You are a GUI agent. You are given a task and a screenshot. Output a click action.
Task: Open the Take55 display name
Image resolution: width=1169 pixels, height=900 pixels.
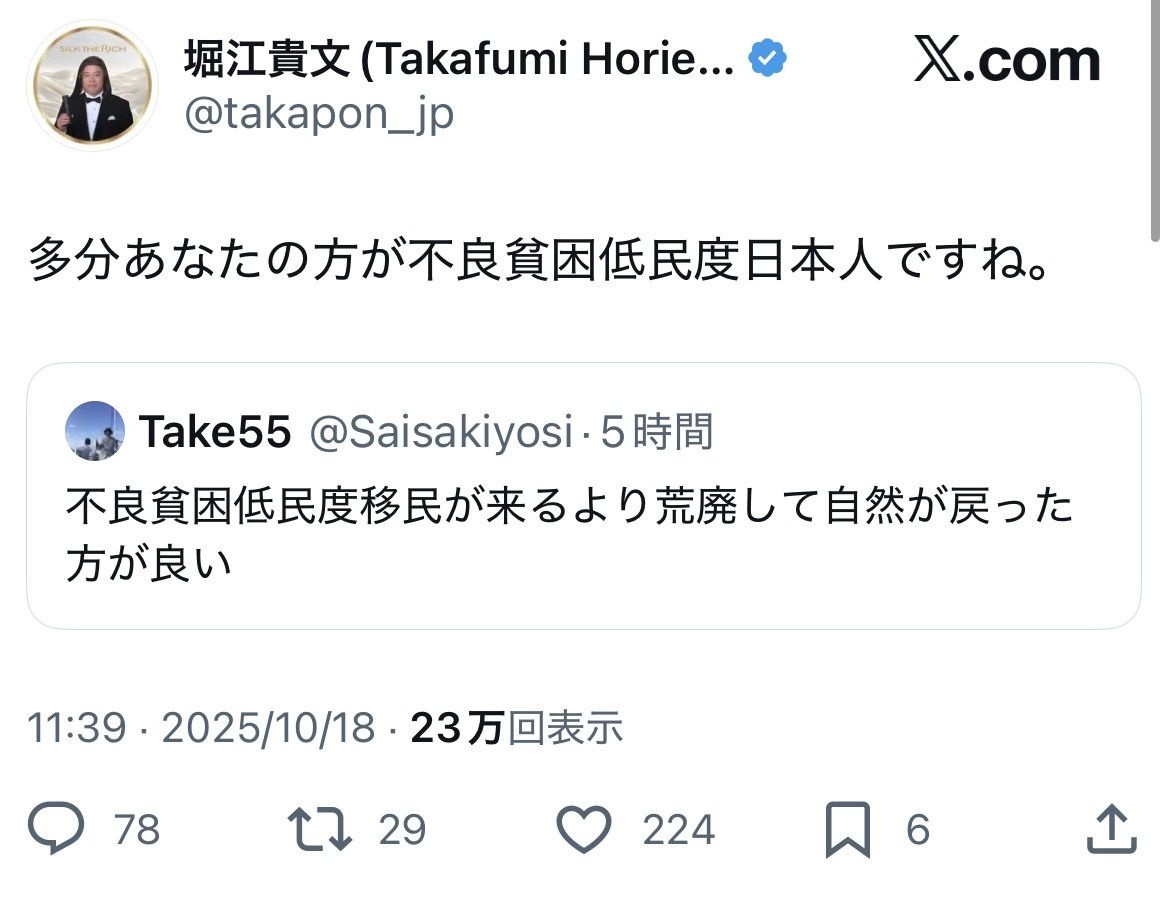pos(215,432)
